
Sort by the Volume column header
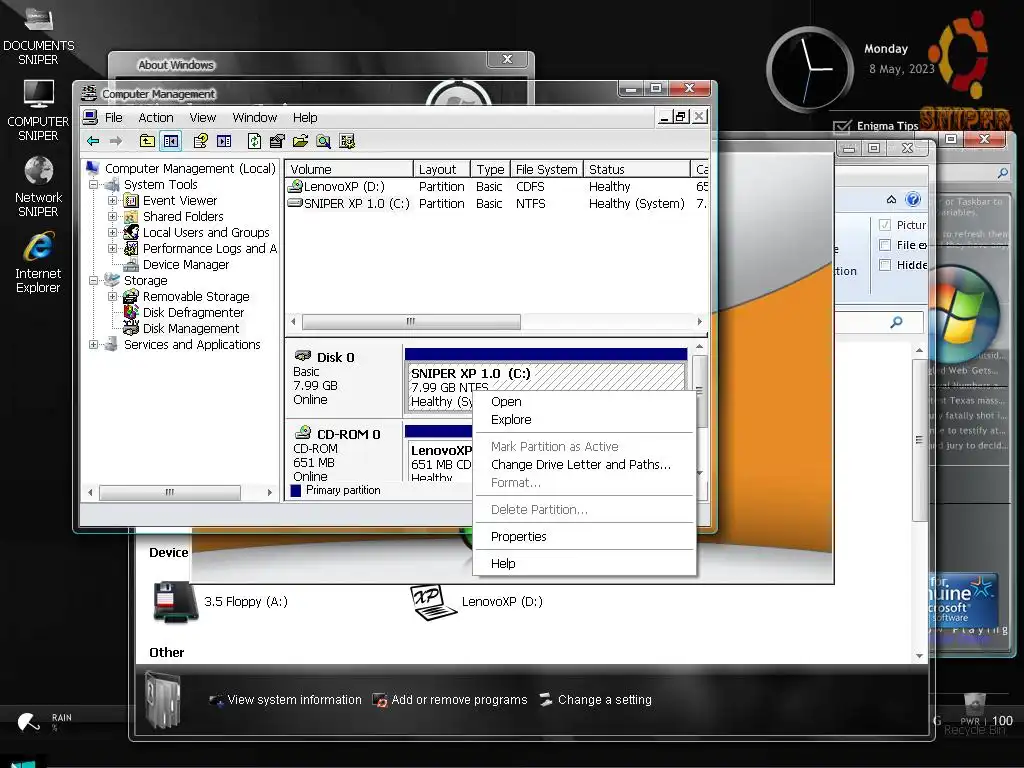[349, 169]
